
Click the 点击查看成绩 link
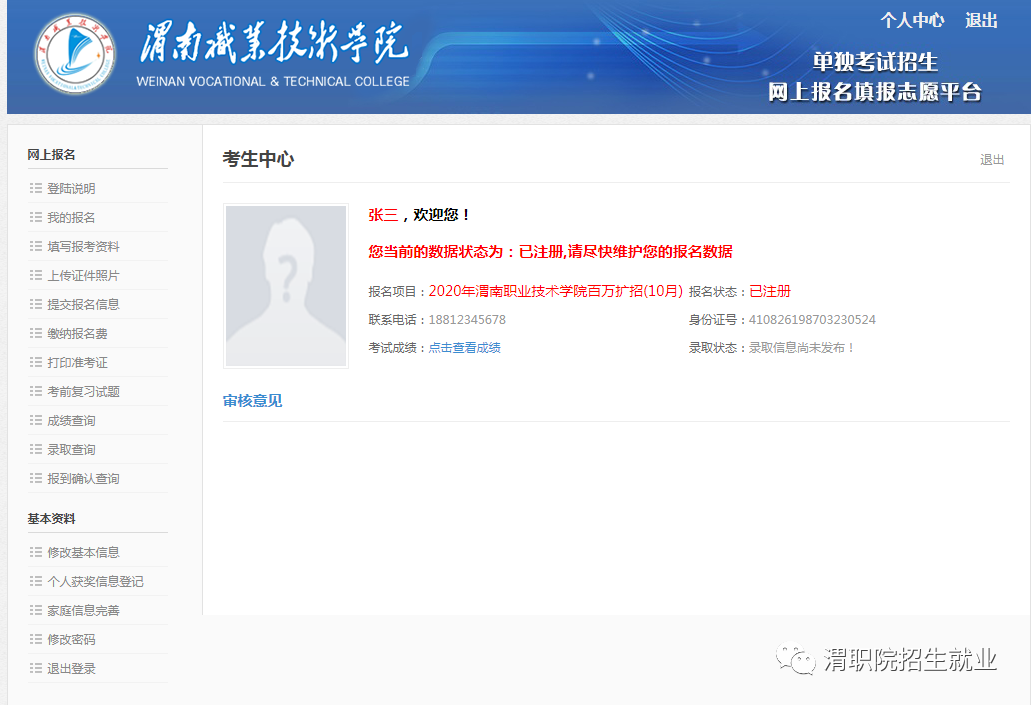click(464, 348)
